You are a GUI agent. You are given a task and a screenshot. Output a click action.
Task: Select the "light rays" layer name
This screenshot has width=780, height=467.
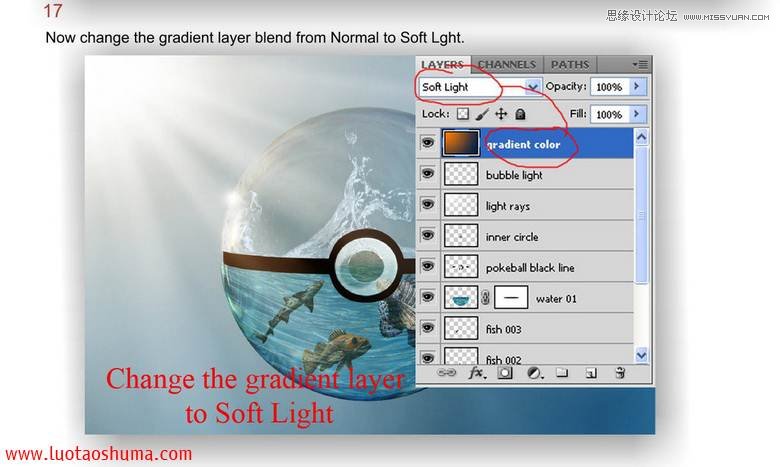507,206
